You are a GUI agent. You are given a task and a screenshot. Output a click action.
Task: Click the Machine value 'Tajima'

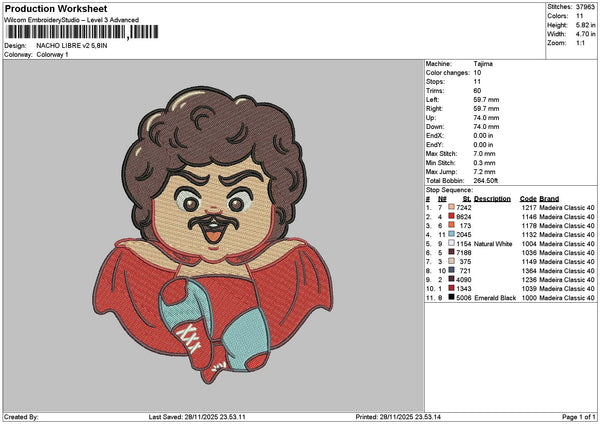483,64
